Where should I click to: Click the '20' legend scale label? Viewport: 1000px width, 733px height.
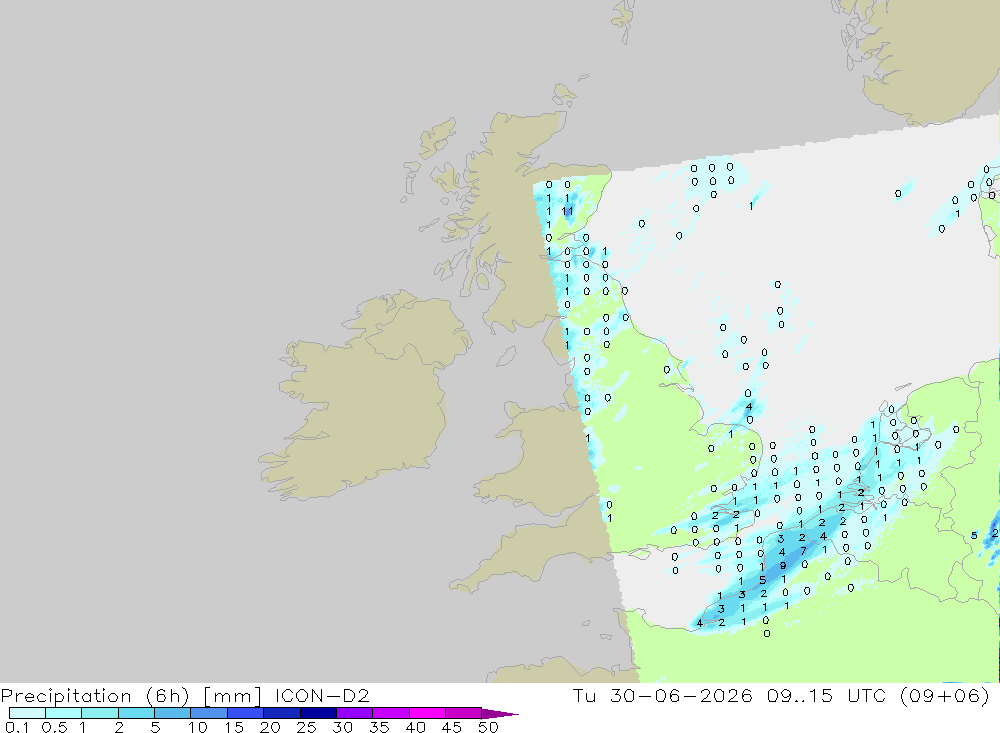tap(270, 727)
